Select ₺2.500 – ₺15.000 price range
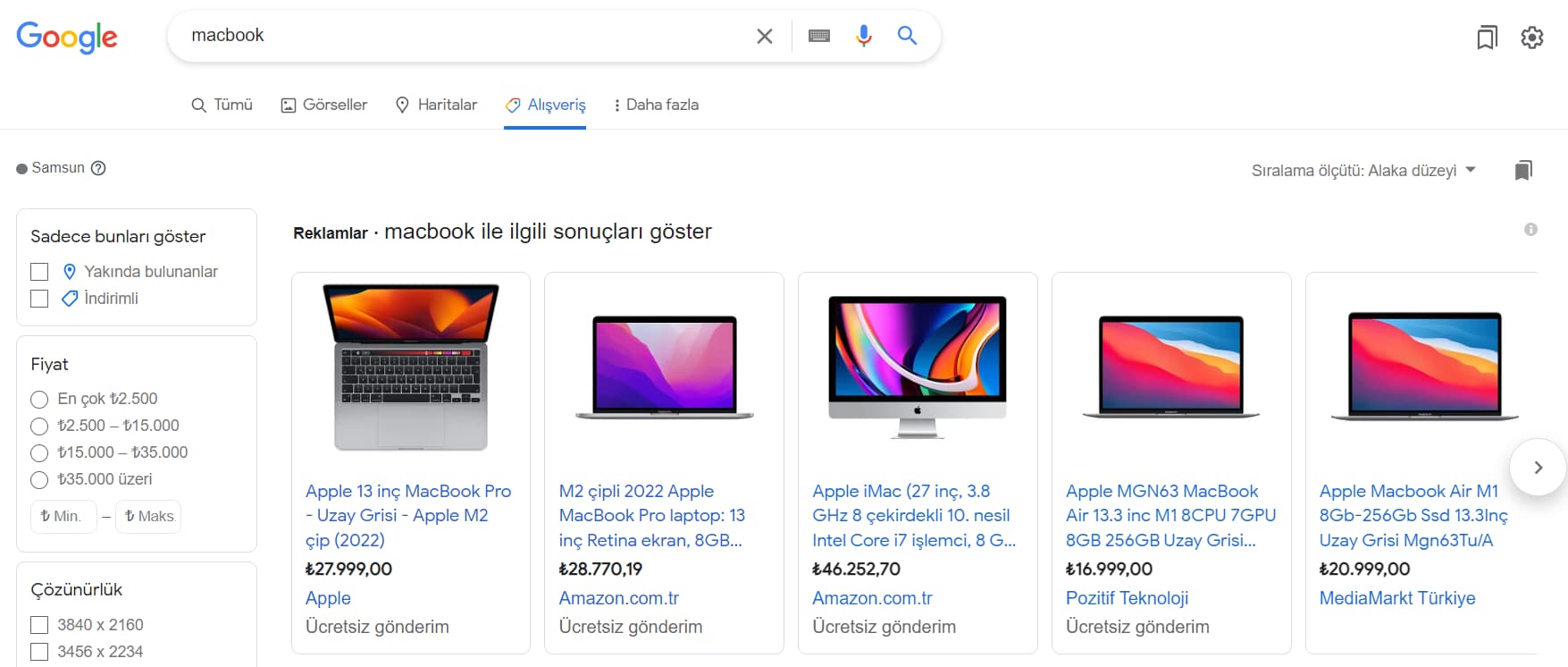This screenshot has height=667, width=1568. tap(39, 426)
